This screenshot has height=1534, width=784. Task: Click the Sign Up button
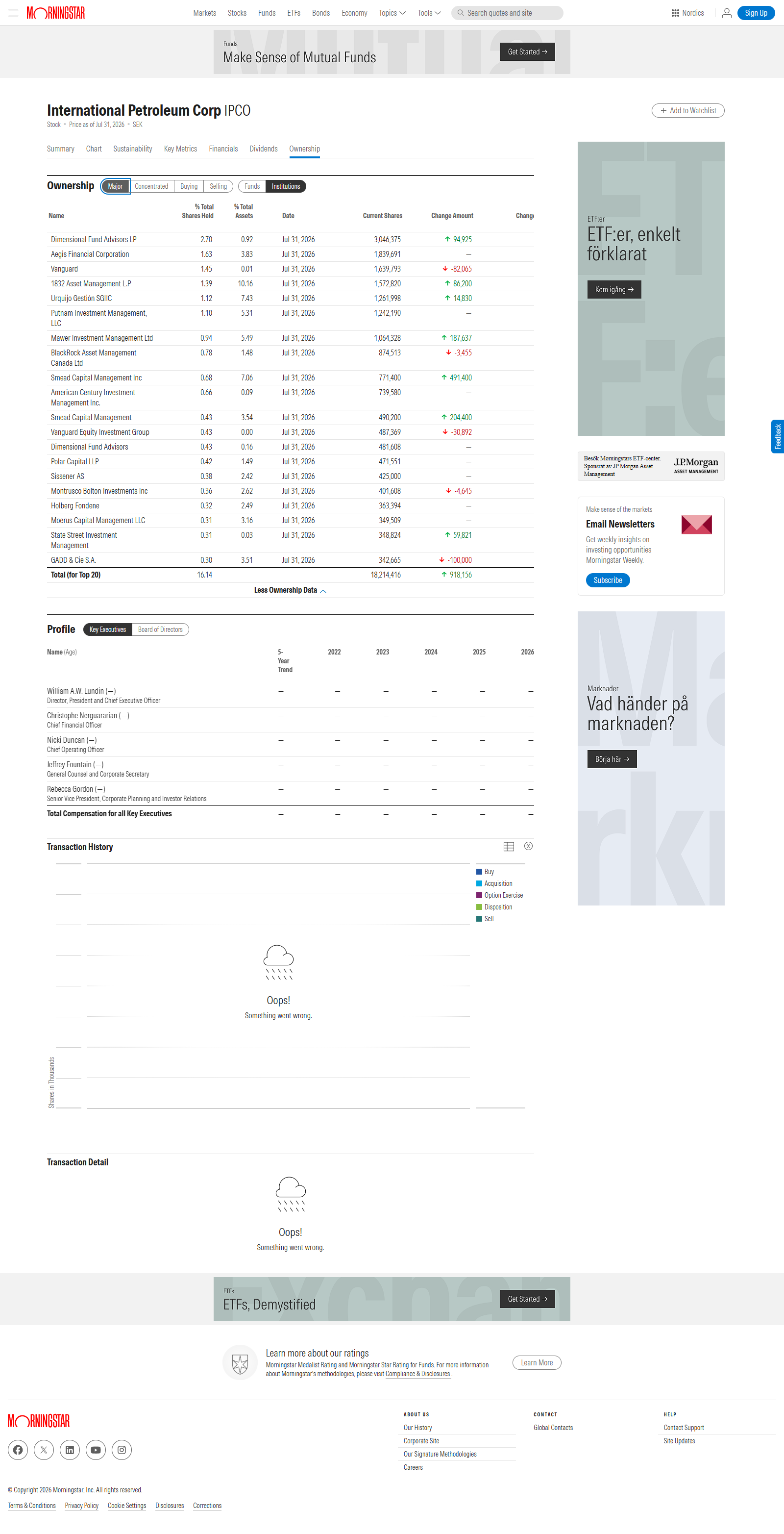756,13
